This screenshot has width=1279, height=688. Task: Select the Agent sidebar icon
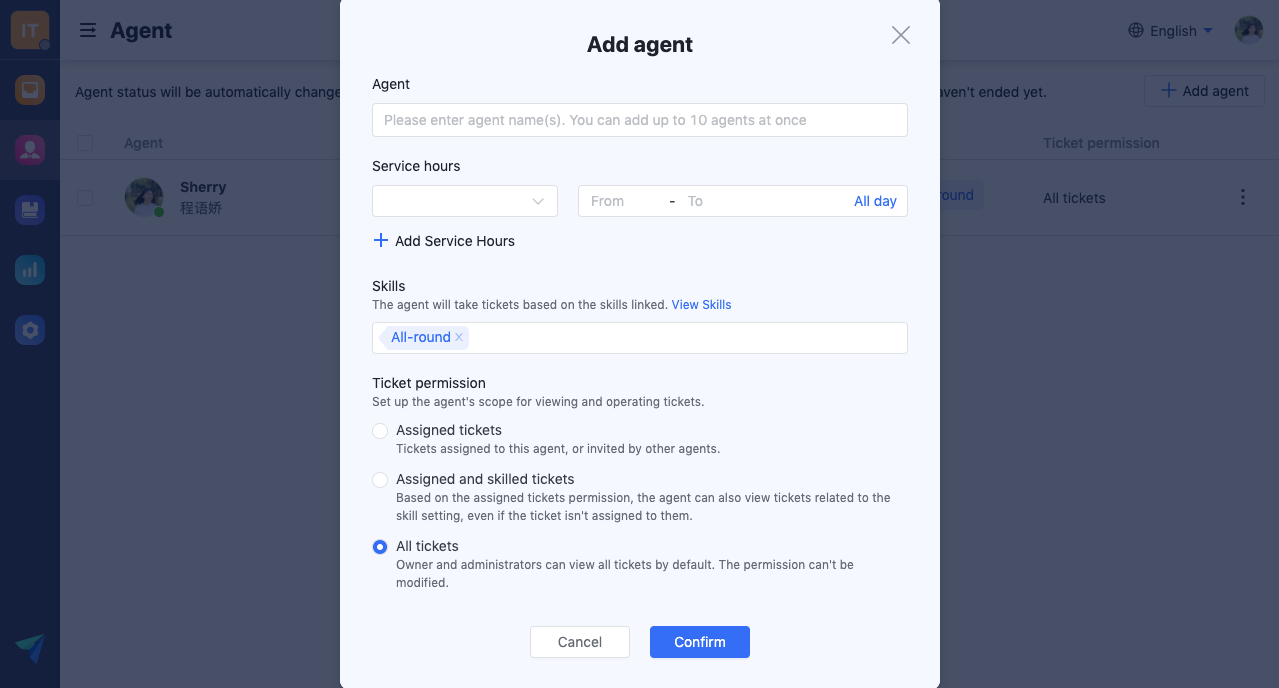(30, 150)
